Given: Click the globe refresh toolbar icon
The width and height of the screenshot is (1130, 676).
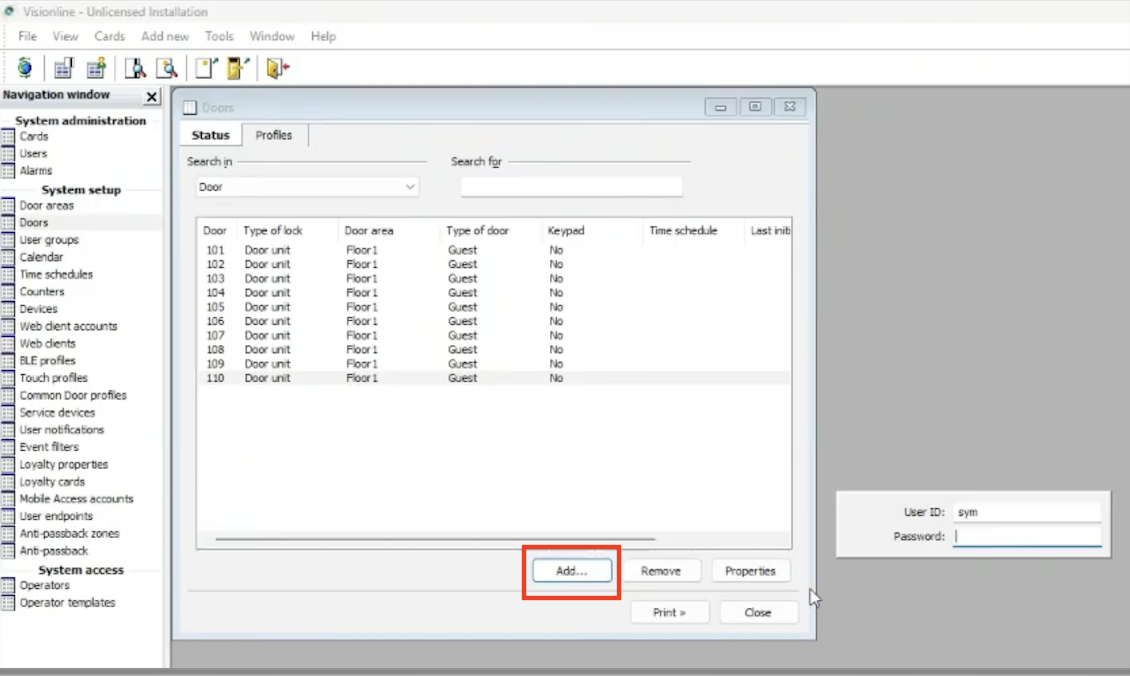Looking at the screenshot, I should tap(25, 68).
